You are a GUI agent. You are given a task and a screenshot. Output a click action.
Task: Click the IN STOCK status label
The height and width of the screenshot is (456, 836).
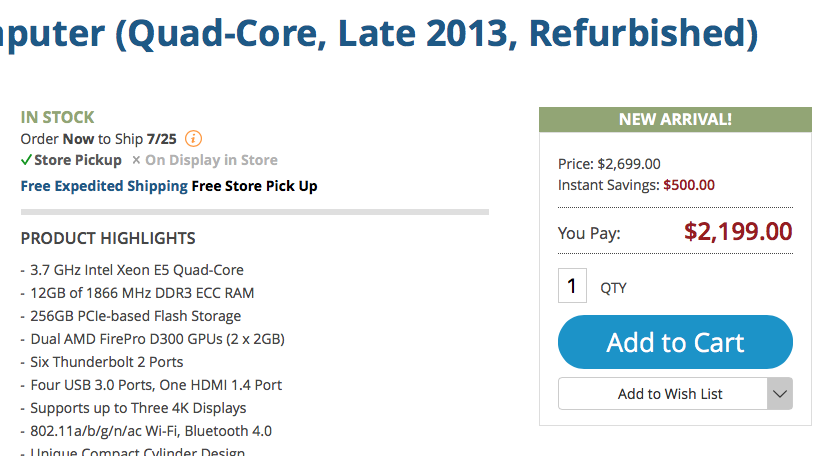pyautogui.click(x=57, y=117)
